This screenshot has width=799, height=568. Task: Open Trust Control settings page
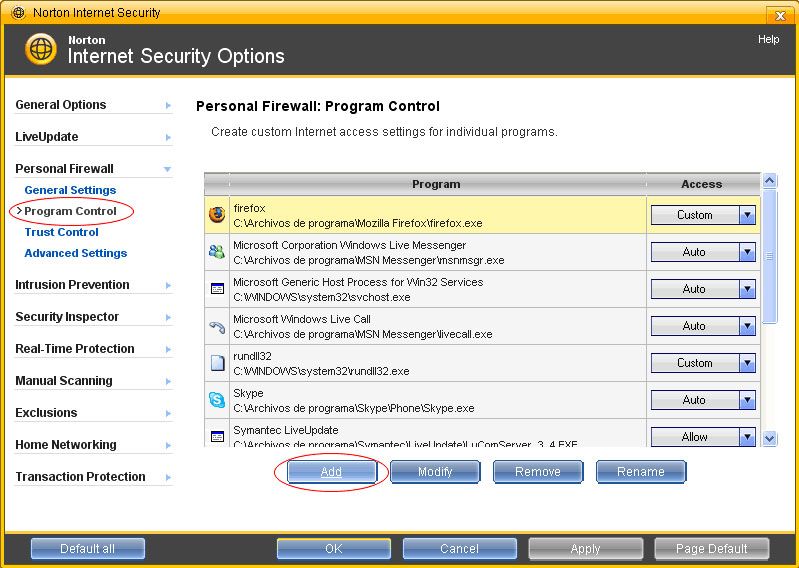click(61, 232)
